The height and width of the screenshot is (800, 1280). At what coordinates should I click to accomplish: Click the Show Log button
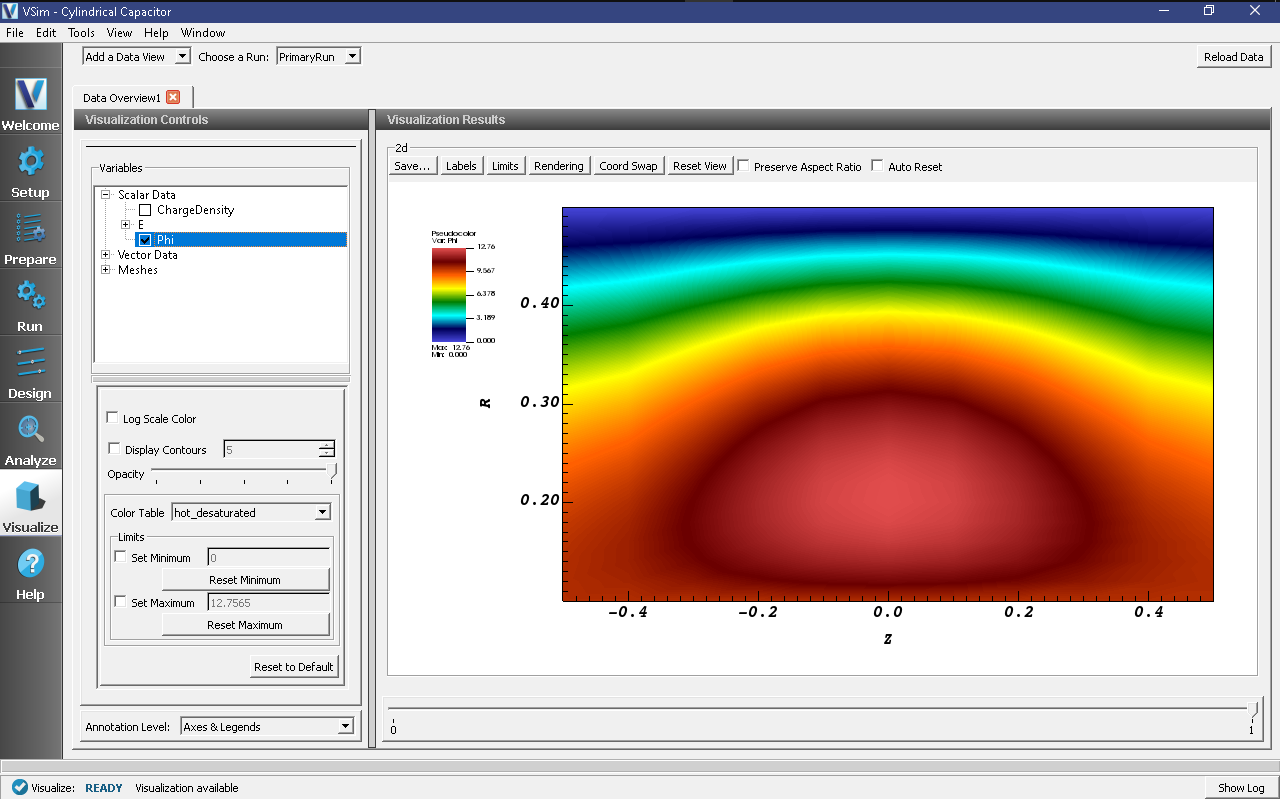pyautogui.click(x=1241, y=788)
